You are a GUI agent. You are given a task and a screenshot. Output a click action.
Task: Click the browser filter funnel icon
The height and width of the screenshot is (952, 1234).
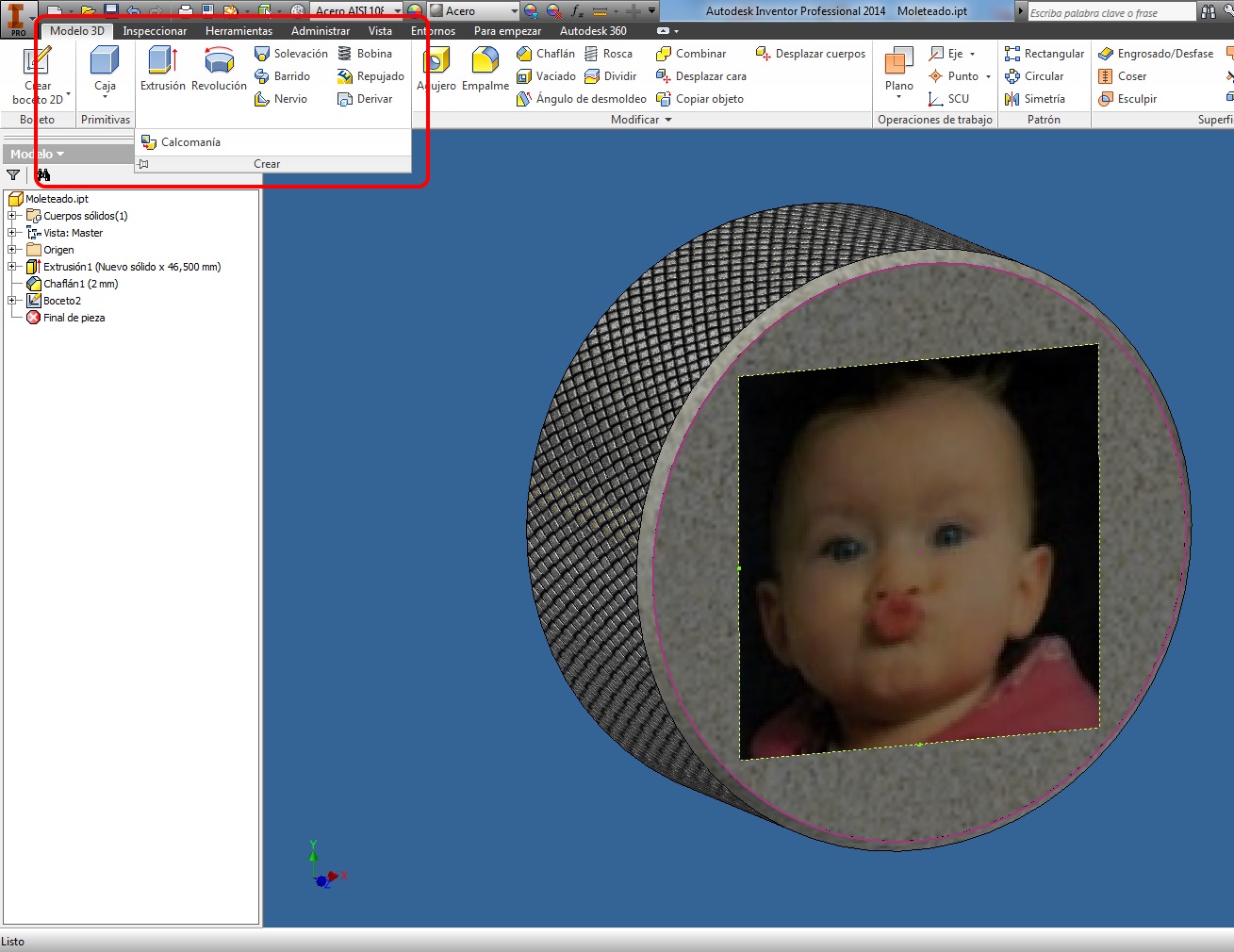tap(13, 175)
